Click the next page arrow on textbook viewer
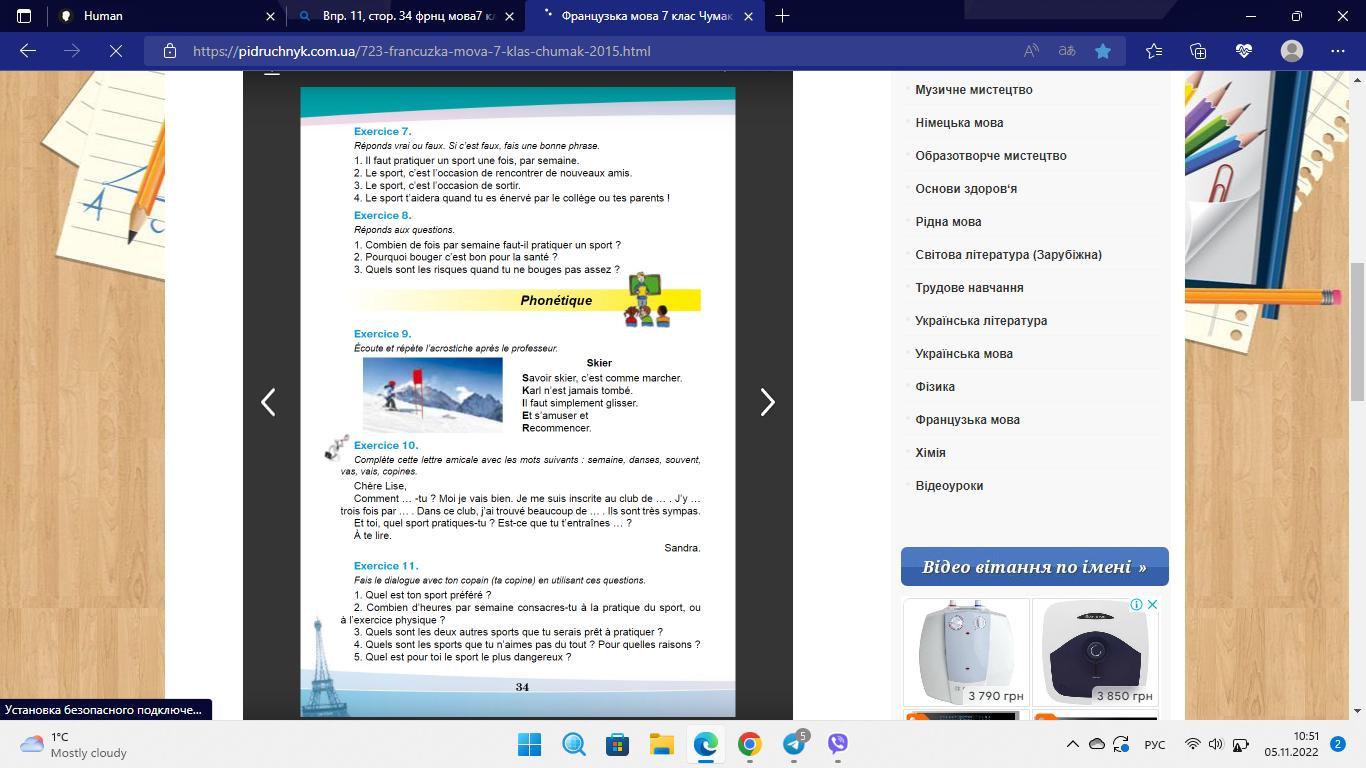 [x=767, y=402]
